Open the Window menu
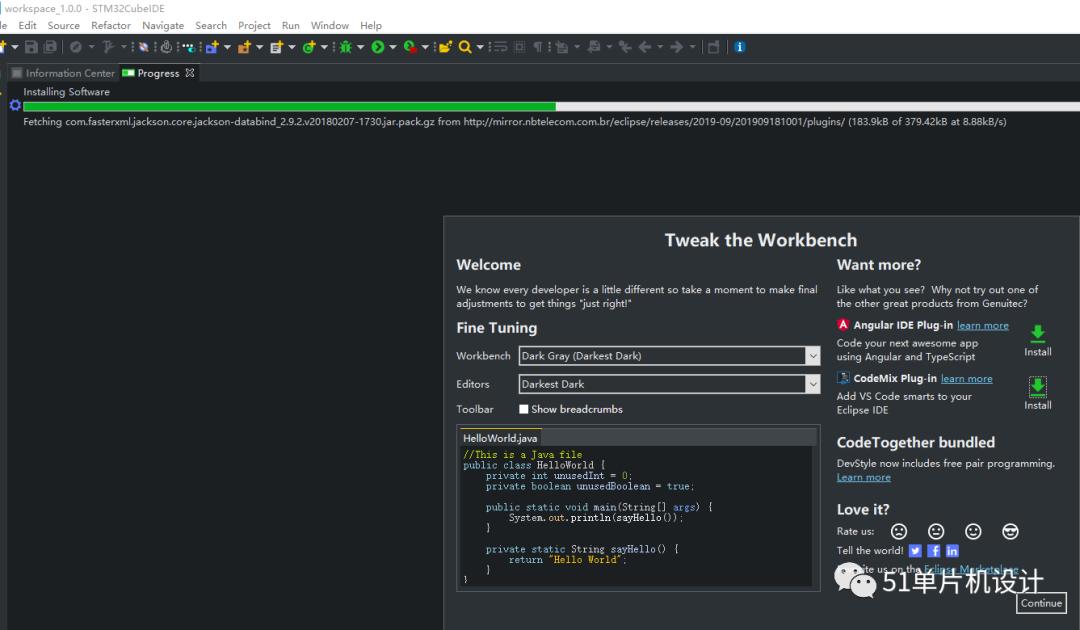1080x630 pixels. point(330,25)
